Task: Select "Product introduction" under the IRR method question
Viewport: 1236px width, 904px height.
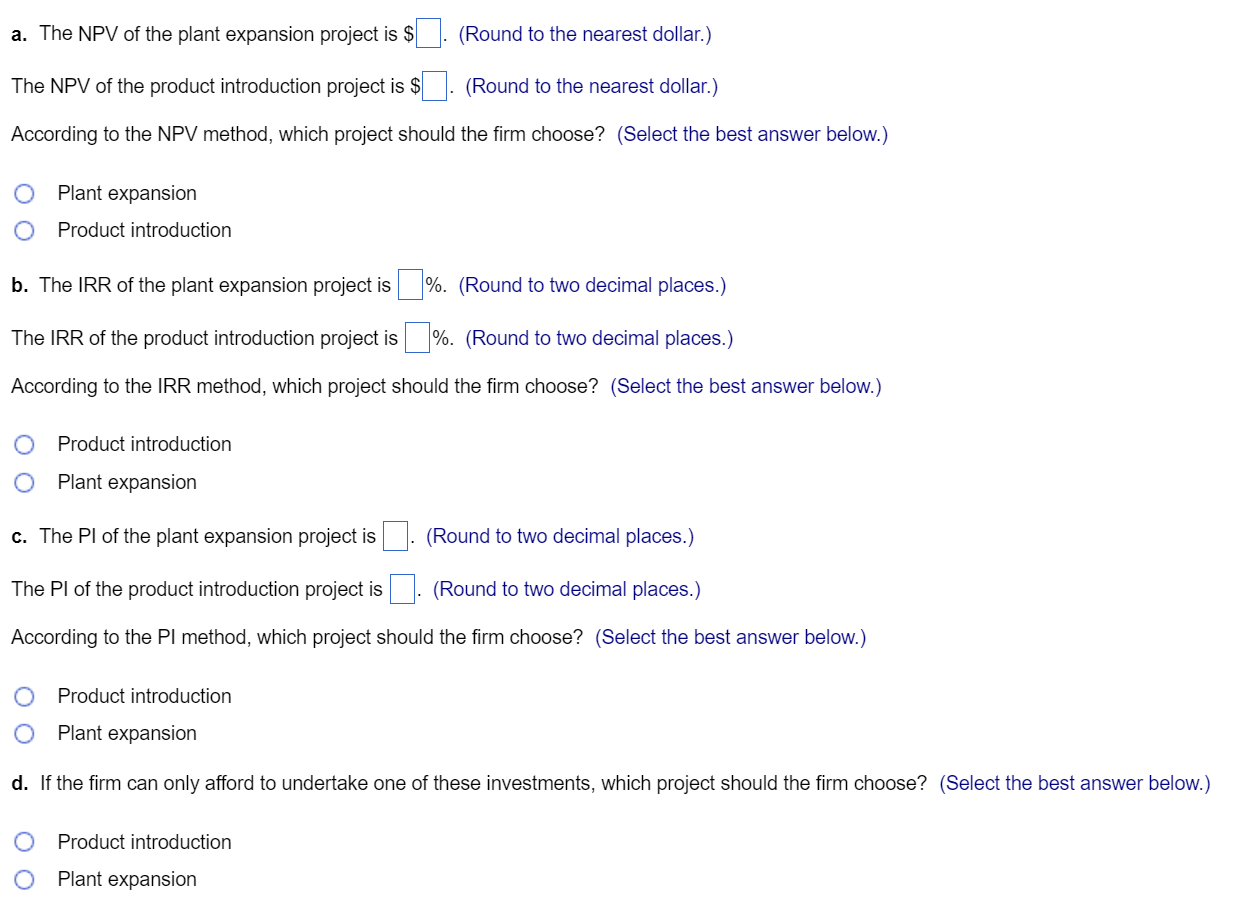Action: (24, 444)
